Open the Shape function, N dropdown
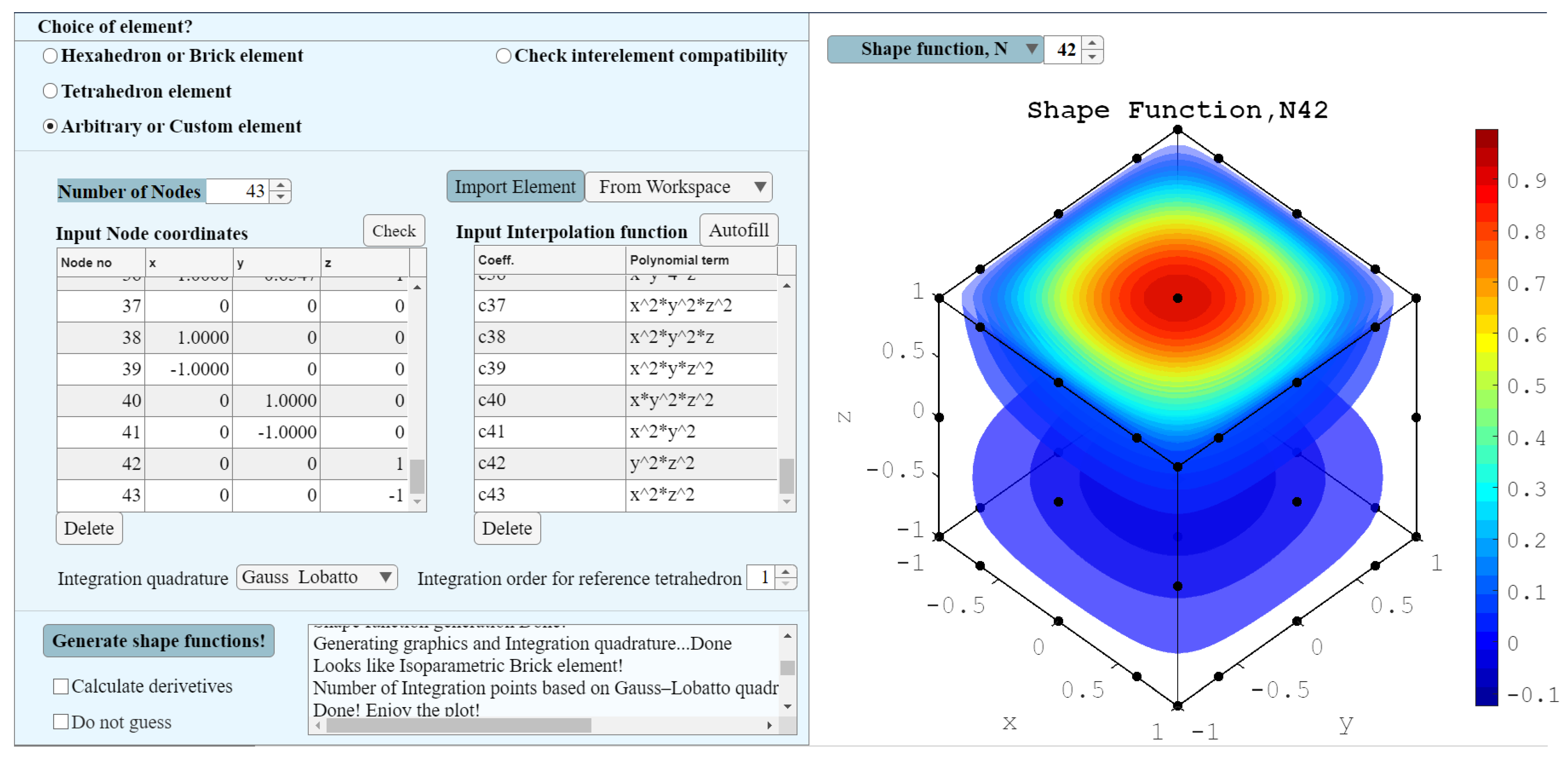1568x757 pixels. tap(934, 49)
